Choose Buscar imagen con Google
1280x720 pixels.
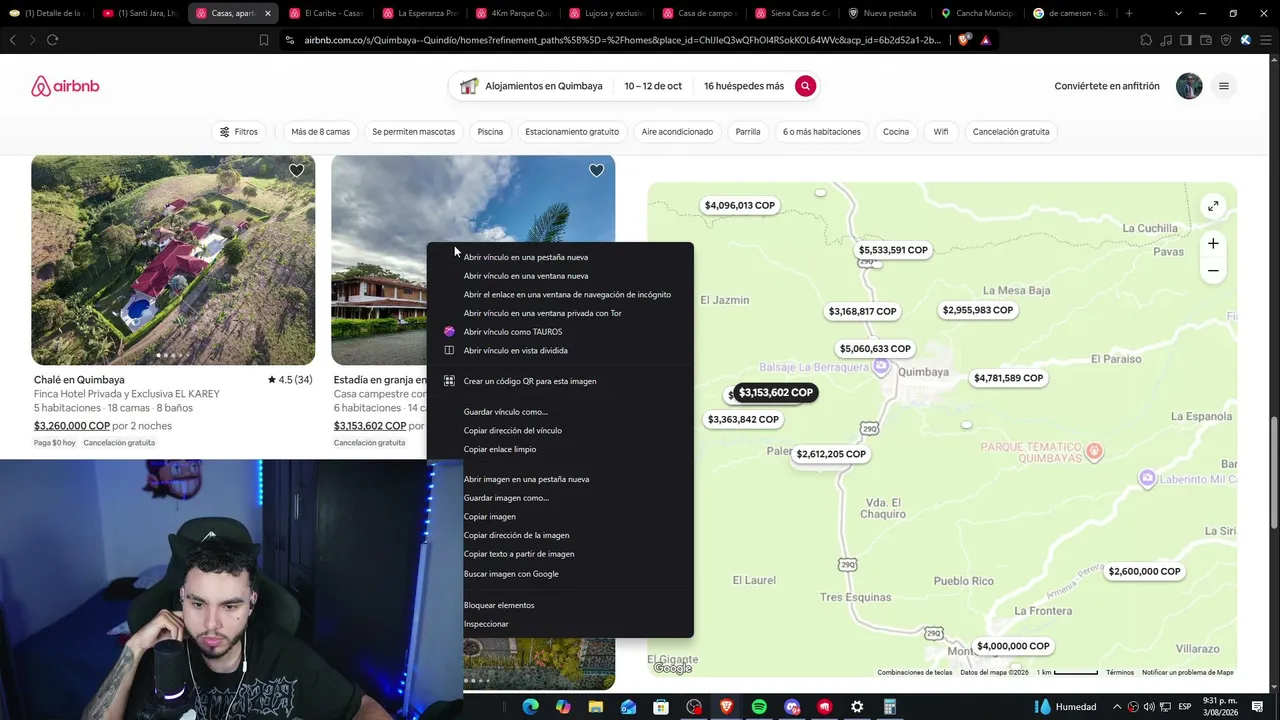point(560,574)
